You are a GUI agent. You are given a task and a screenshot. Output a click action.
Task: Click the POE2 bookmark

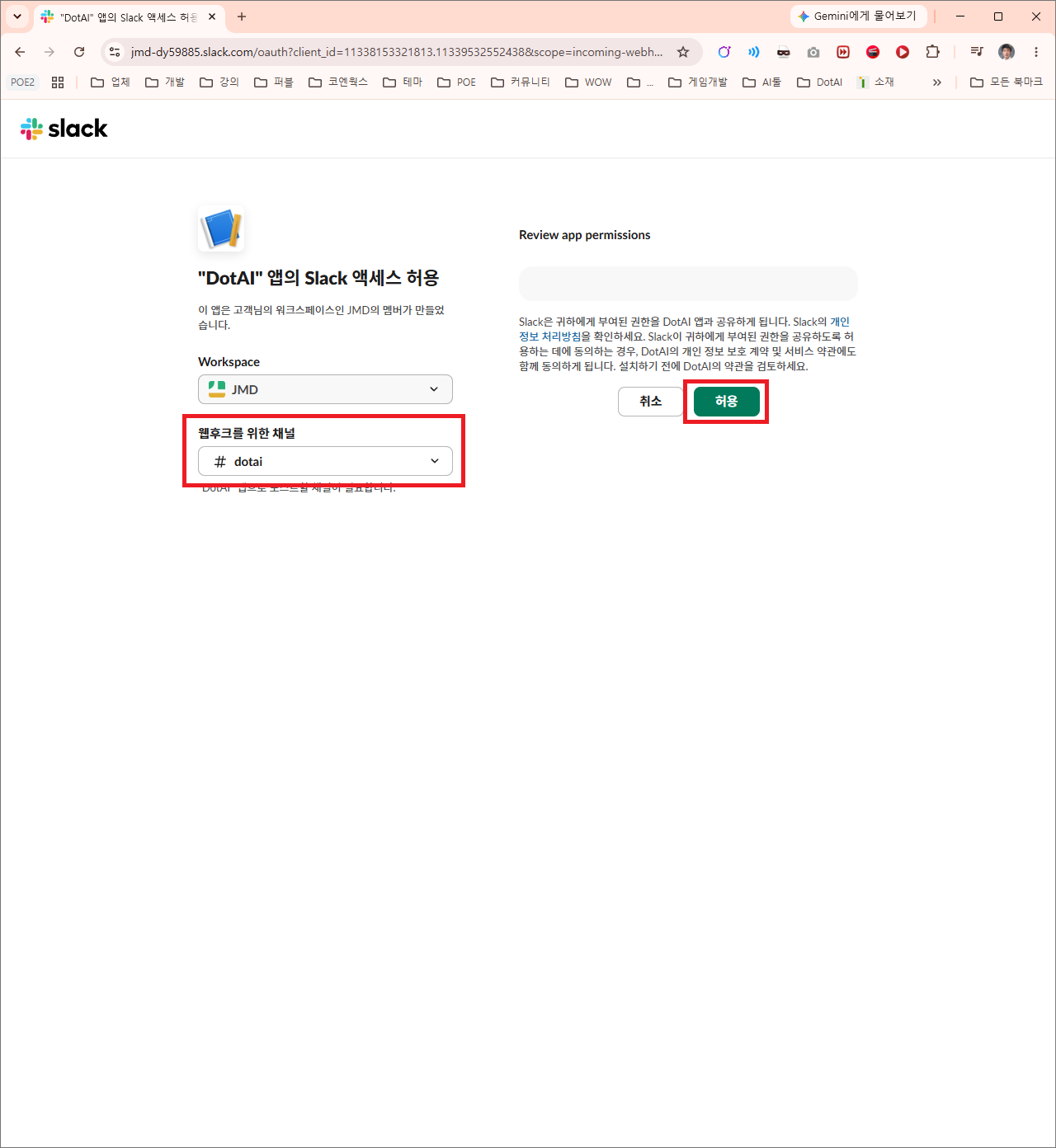pos(23,82)
